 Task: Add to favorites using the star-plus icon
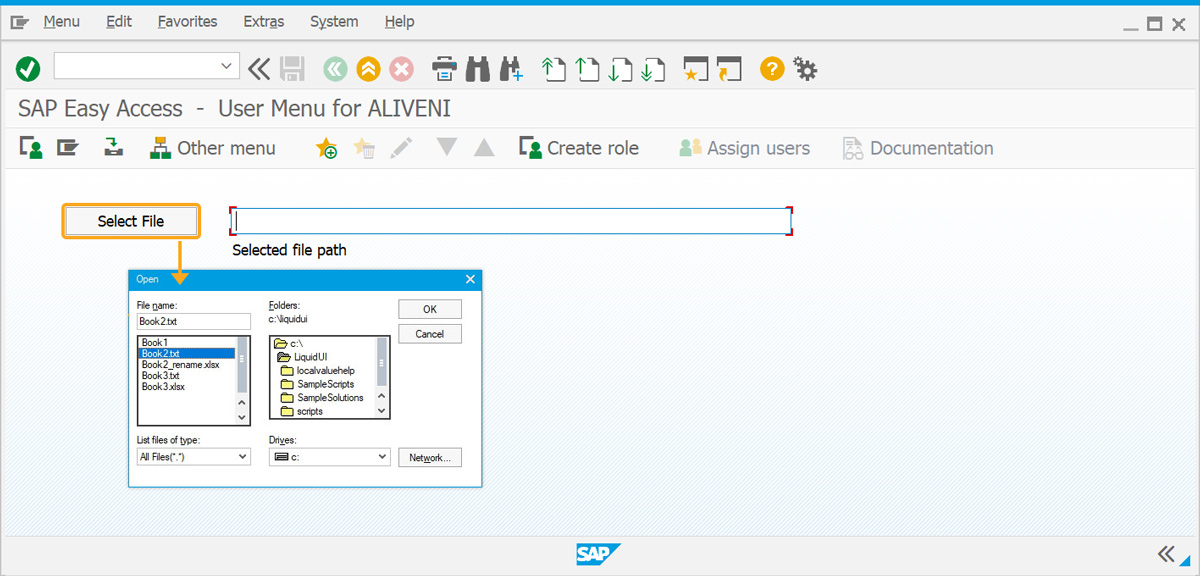[x=326, y=148]
